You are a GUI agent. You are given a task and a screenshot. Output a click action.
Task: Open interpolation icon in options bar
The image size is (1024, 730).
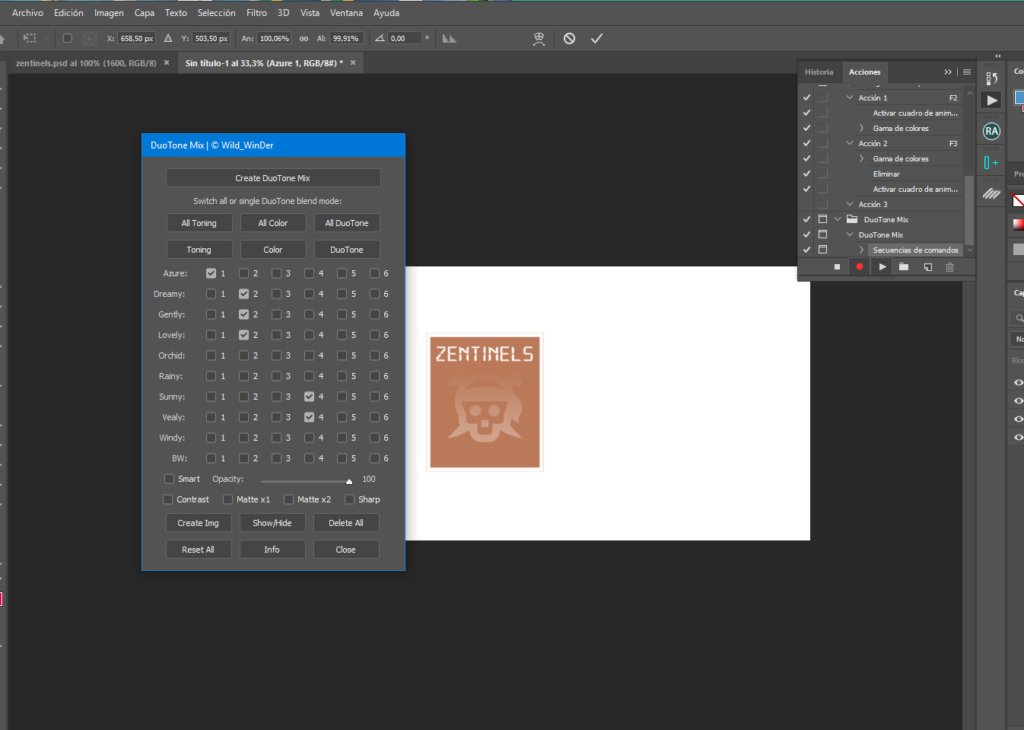449,39
